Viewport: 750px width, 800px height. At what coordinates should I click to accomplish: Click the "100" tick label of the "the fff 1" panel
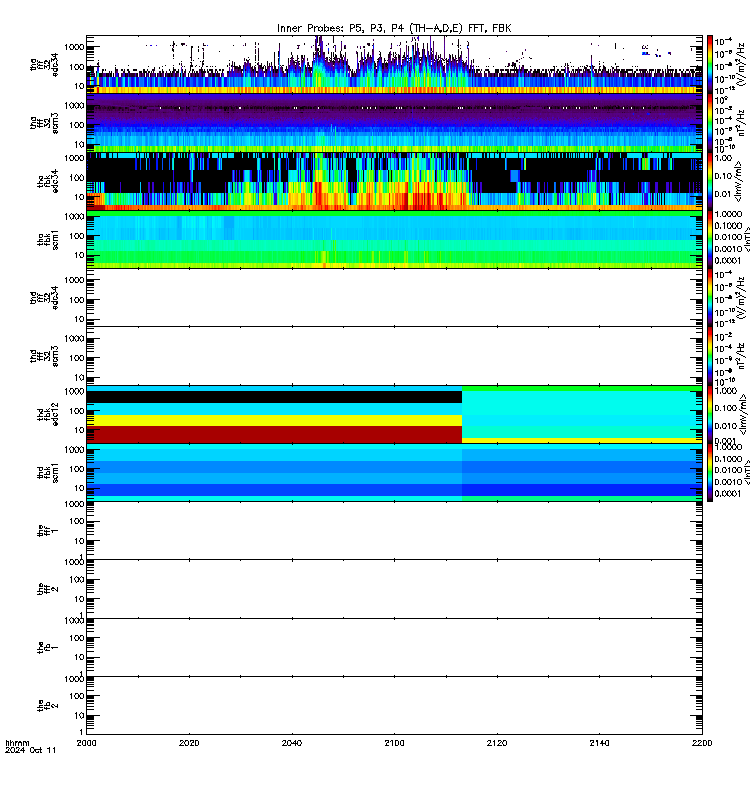point(77,521)
